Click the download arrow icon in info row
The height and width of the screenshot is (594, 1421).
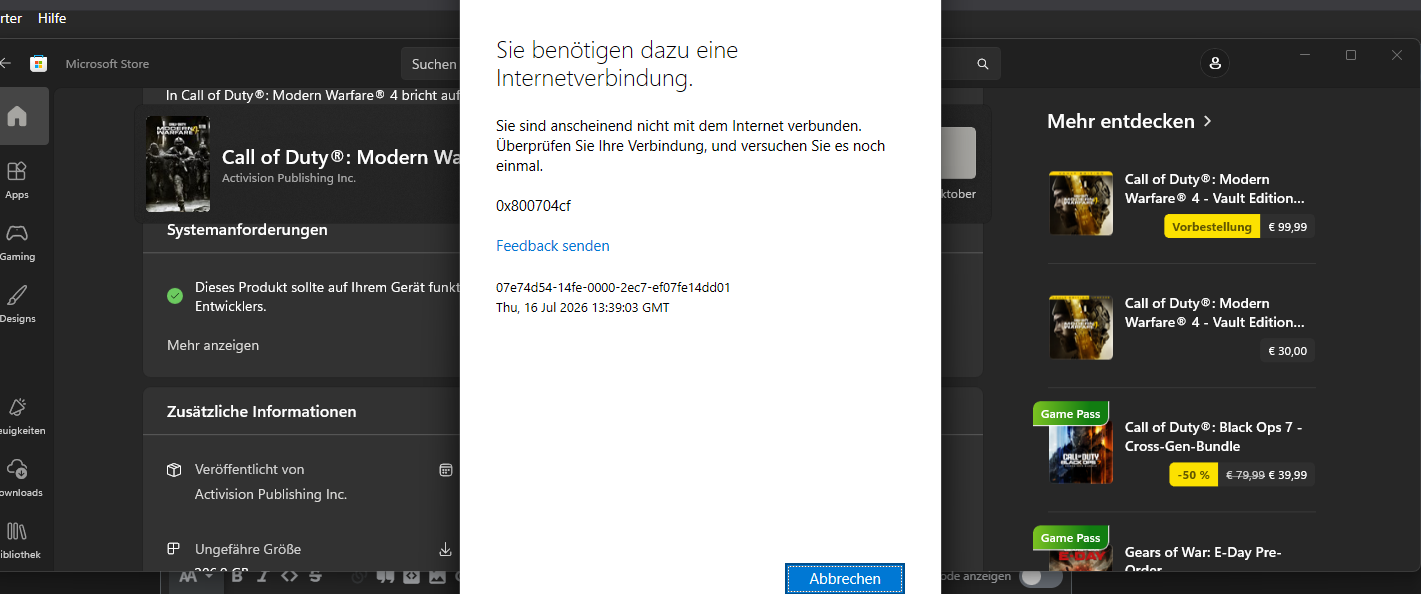pyautogui.click(x=446, y=549)
